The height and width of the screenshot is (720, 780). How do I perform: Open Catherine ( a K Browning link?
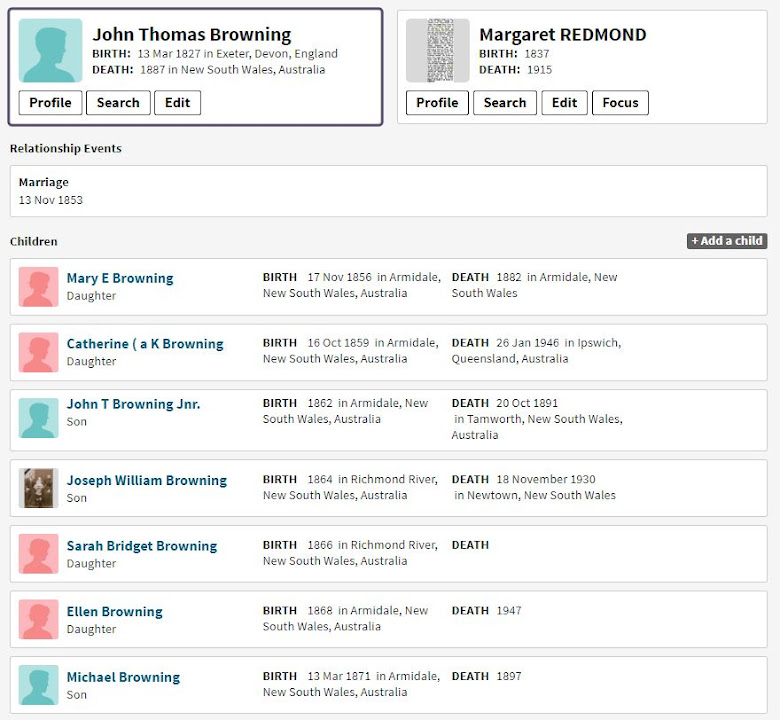(145, 344)
